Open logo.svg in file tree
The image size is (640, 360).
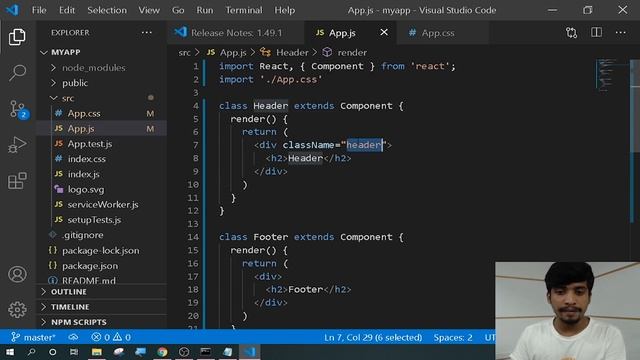pos(86,190)
